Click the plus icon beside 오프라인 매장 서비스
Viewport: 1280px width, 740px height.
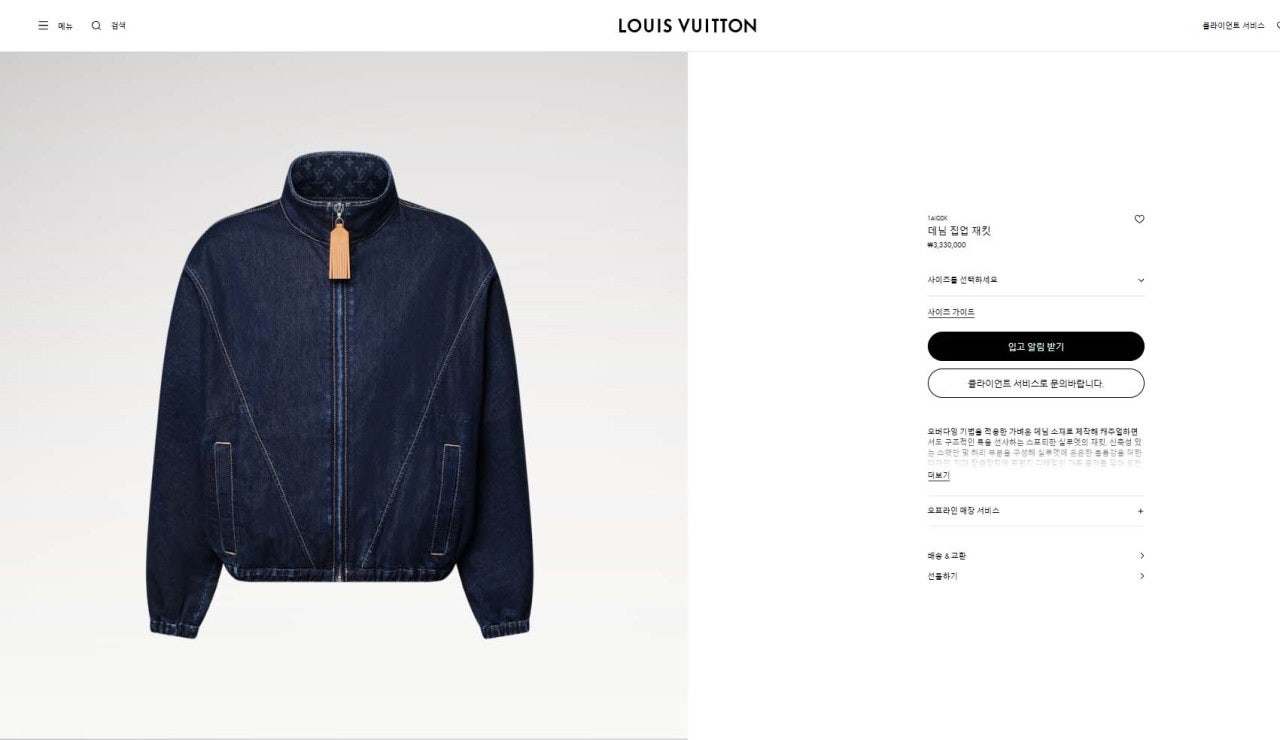tap(1141, 511)
